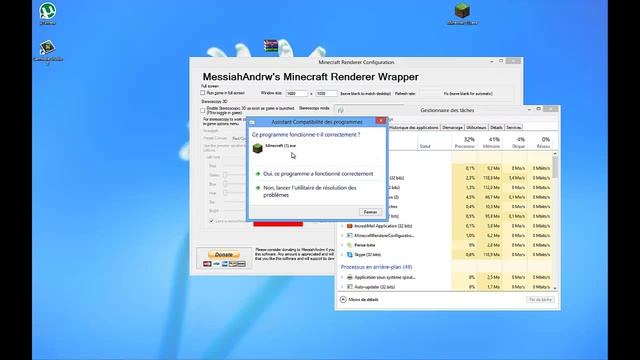Expand the MinecraftRenderConfiguration process row
The image size is (640, 360).
tap(342, 236)
